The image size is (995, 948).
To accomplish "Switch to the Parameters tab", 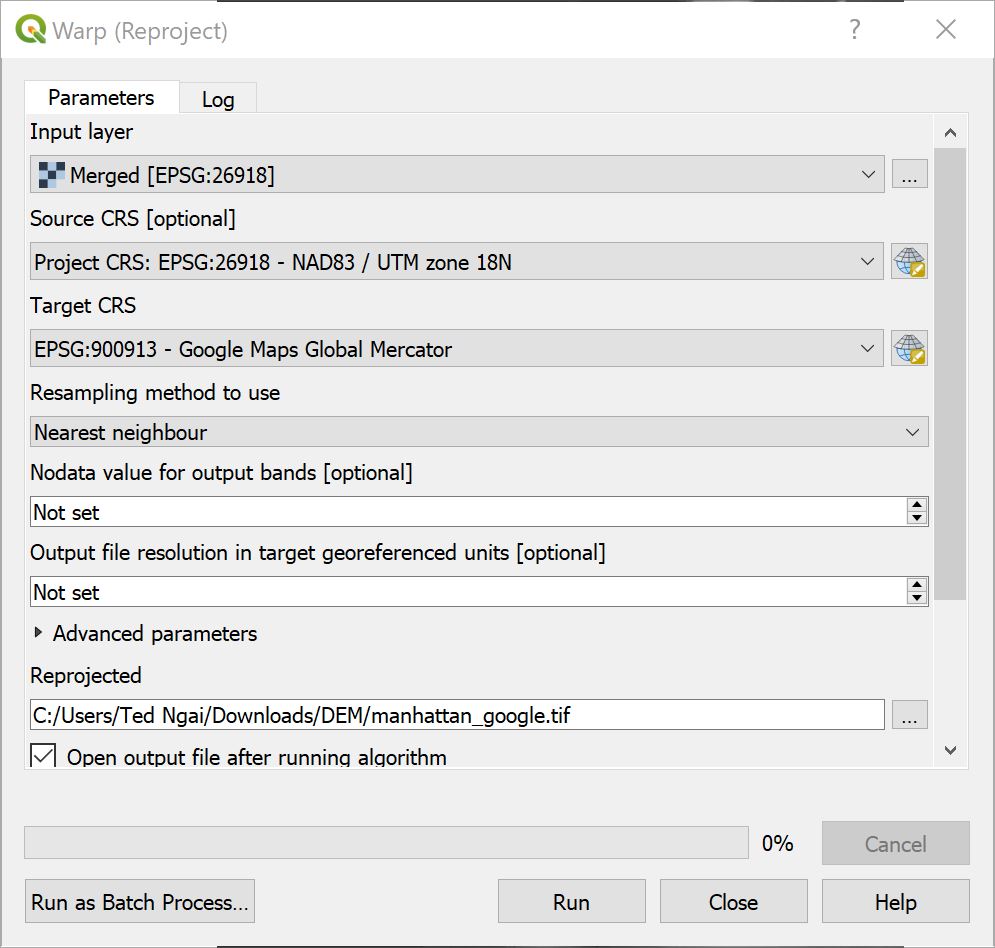I will (x=101, y=98).
